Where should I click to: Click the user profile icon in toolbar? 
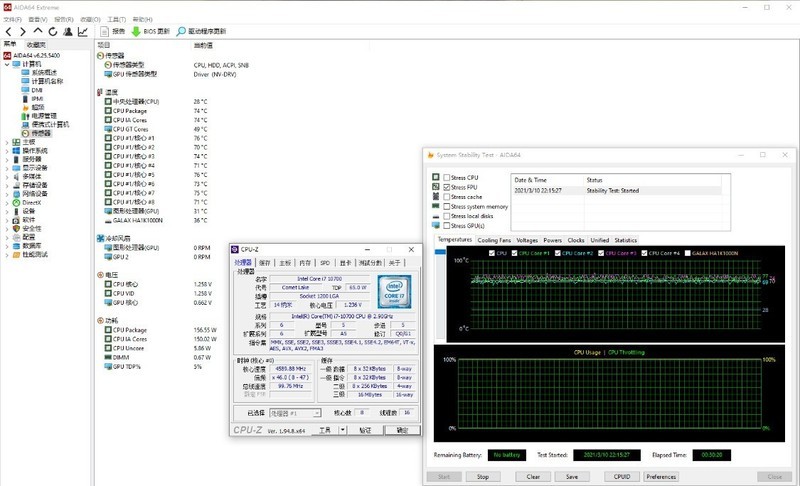click(67, 32)
